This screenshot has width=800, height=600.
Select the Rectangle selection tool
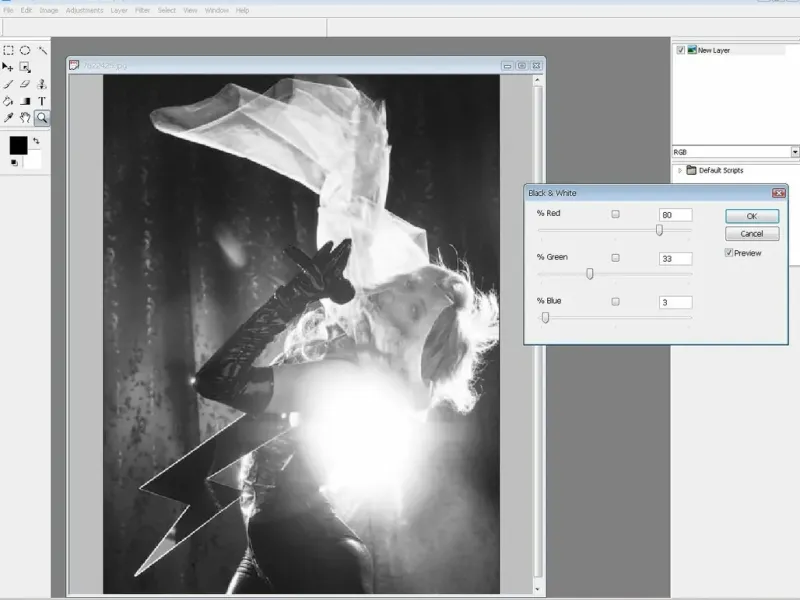coord(8,50)
